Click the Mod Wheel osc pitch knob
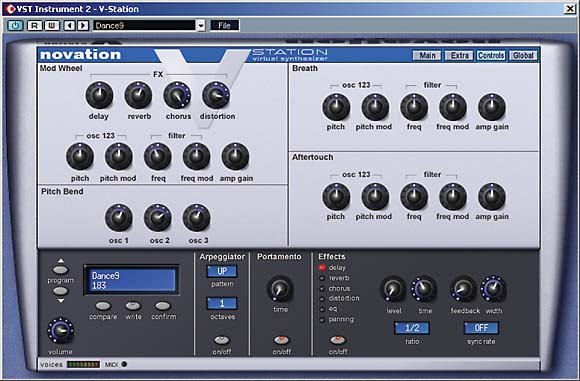Viewport: 580px width, 381px height. (x=80, y=157)
